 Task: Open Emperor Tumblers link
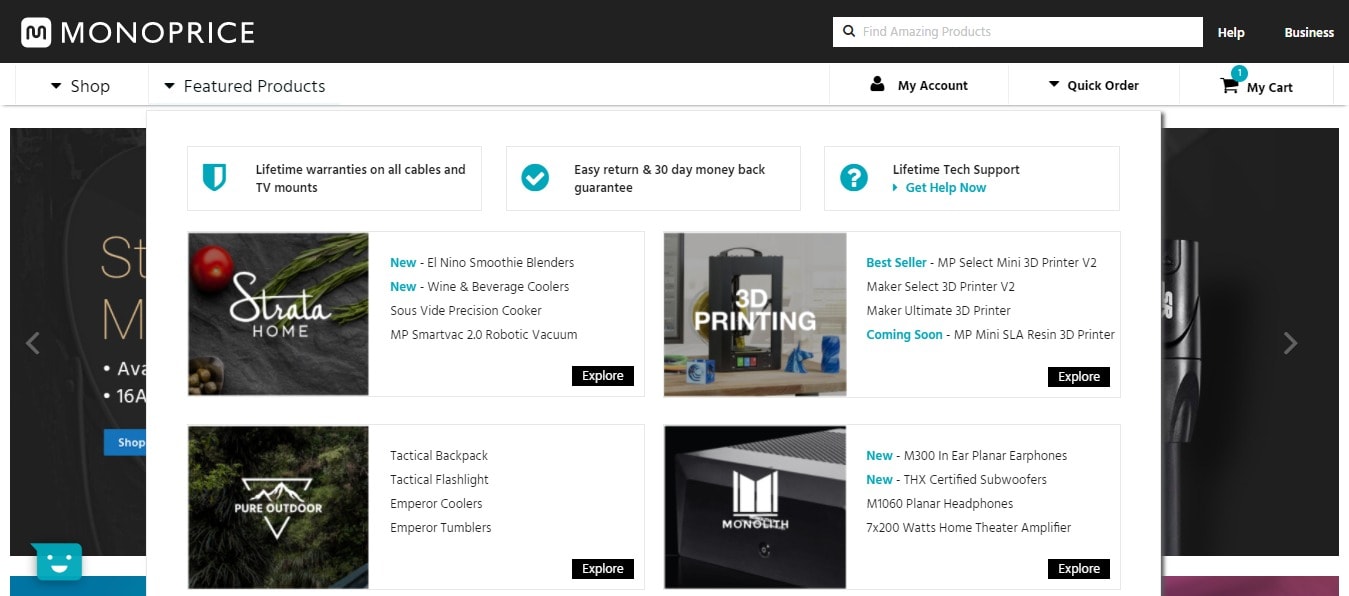(x=441, y=528)
